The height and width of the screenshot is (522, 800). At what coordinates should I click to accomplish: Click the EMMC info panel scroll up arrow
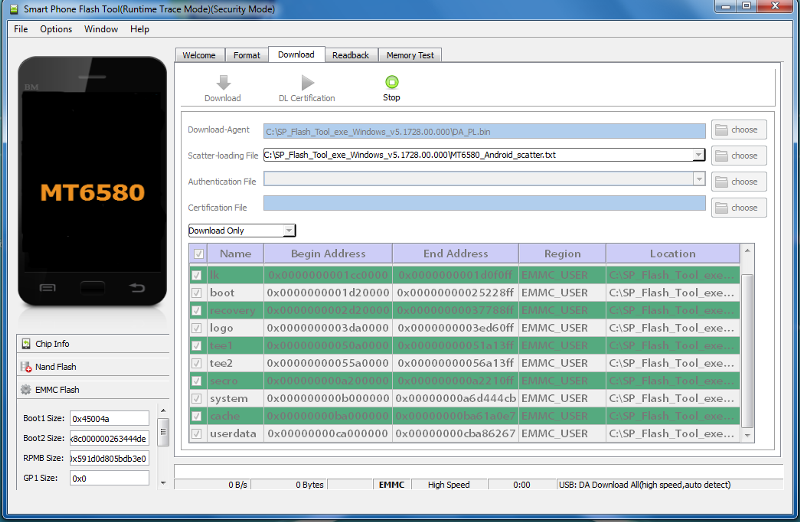click(163, 411)
